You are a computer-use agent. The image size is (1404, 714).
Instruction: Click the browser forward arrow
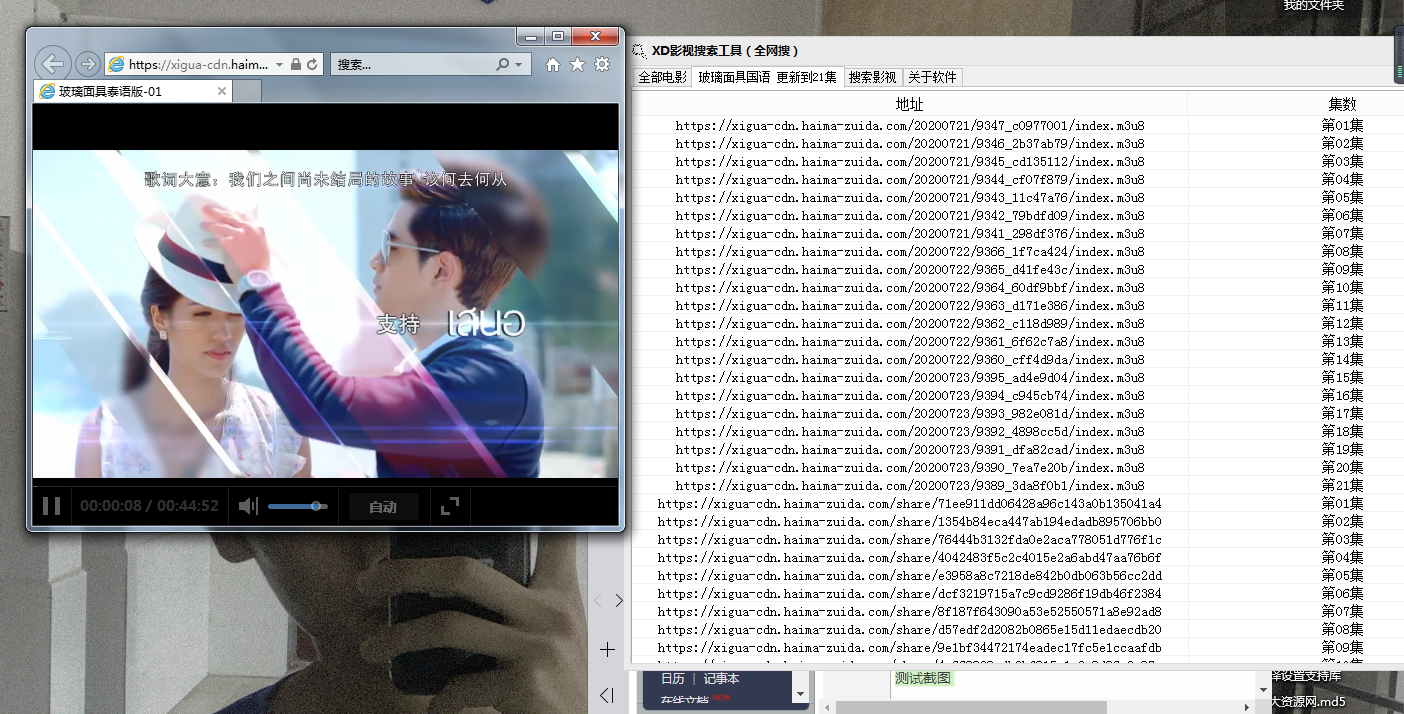click(87, 64)
